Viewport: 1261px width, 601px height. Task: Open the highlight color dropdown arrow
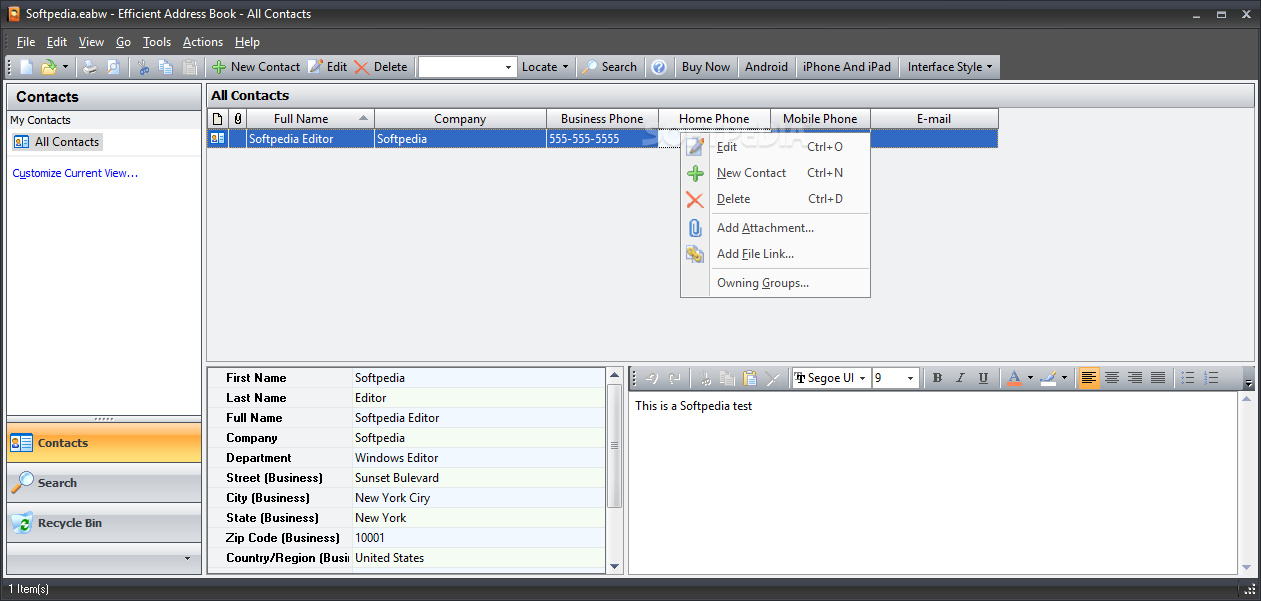(x=1064, y=378)
